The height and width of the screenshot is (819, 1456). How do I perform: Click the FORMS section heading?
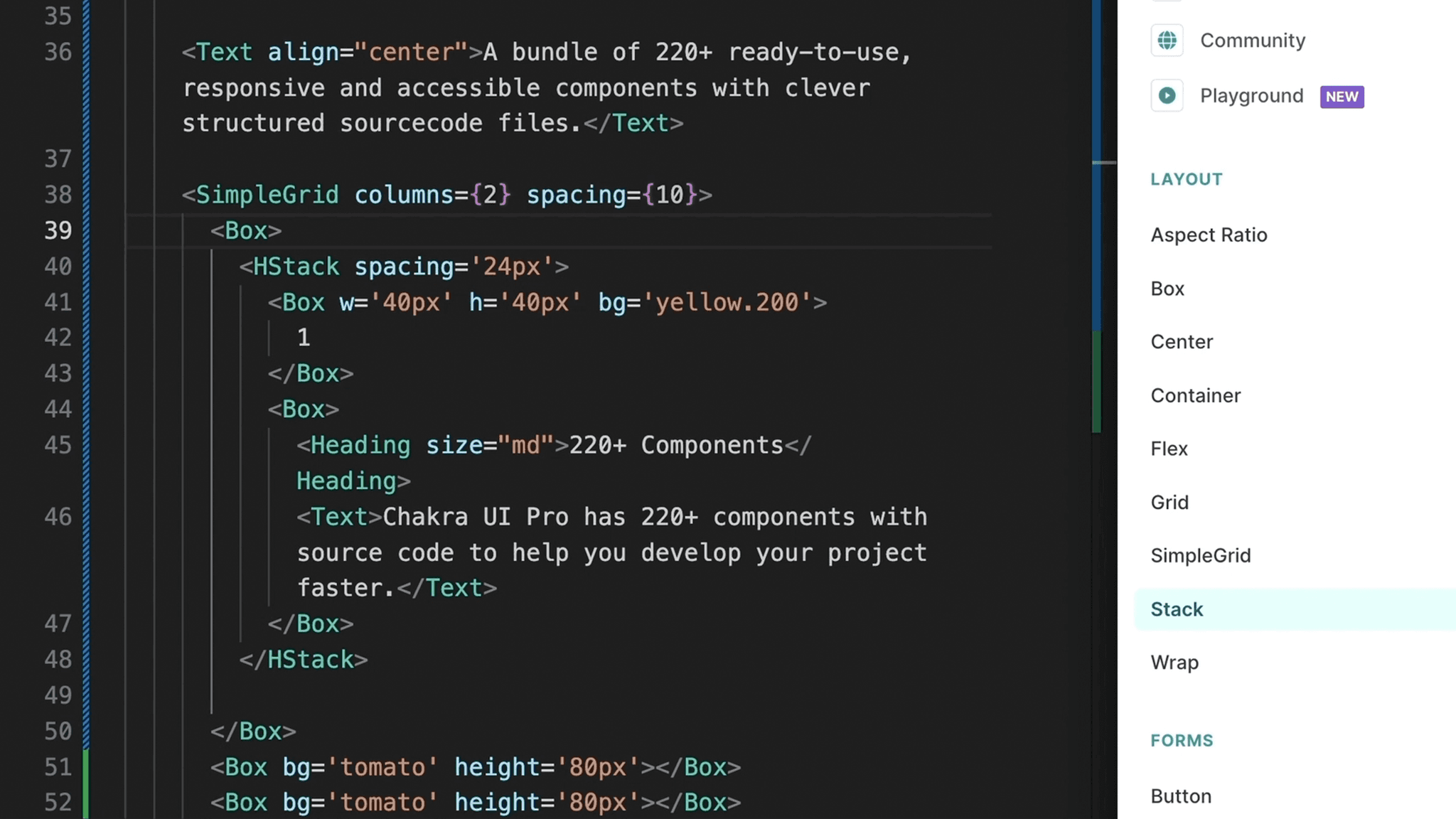(1182, 740)
